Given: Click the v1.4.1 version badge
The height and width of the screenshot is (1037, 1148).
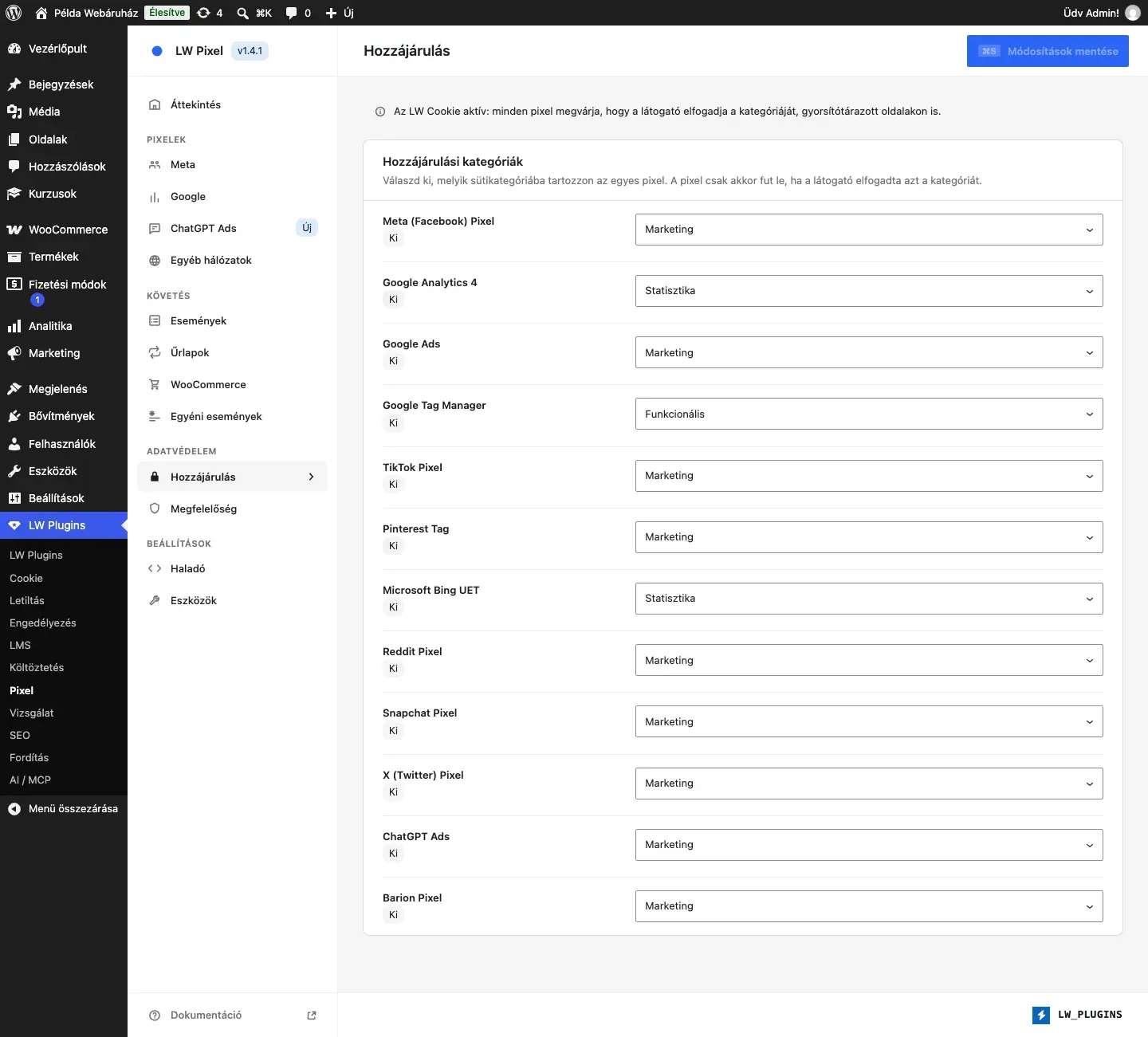Looking at the screenshot, I should [x=250, y=51].
